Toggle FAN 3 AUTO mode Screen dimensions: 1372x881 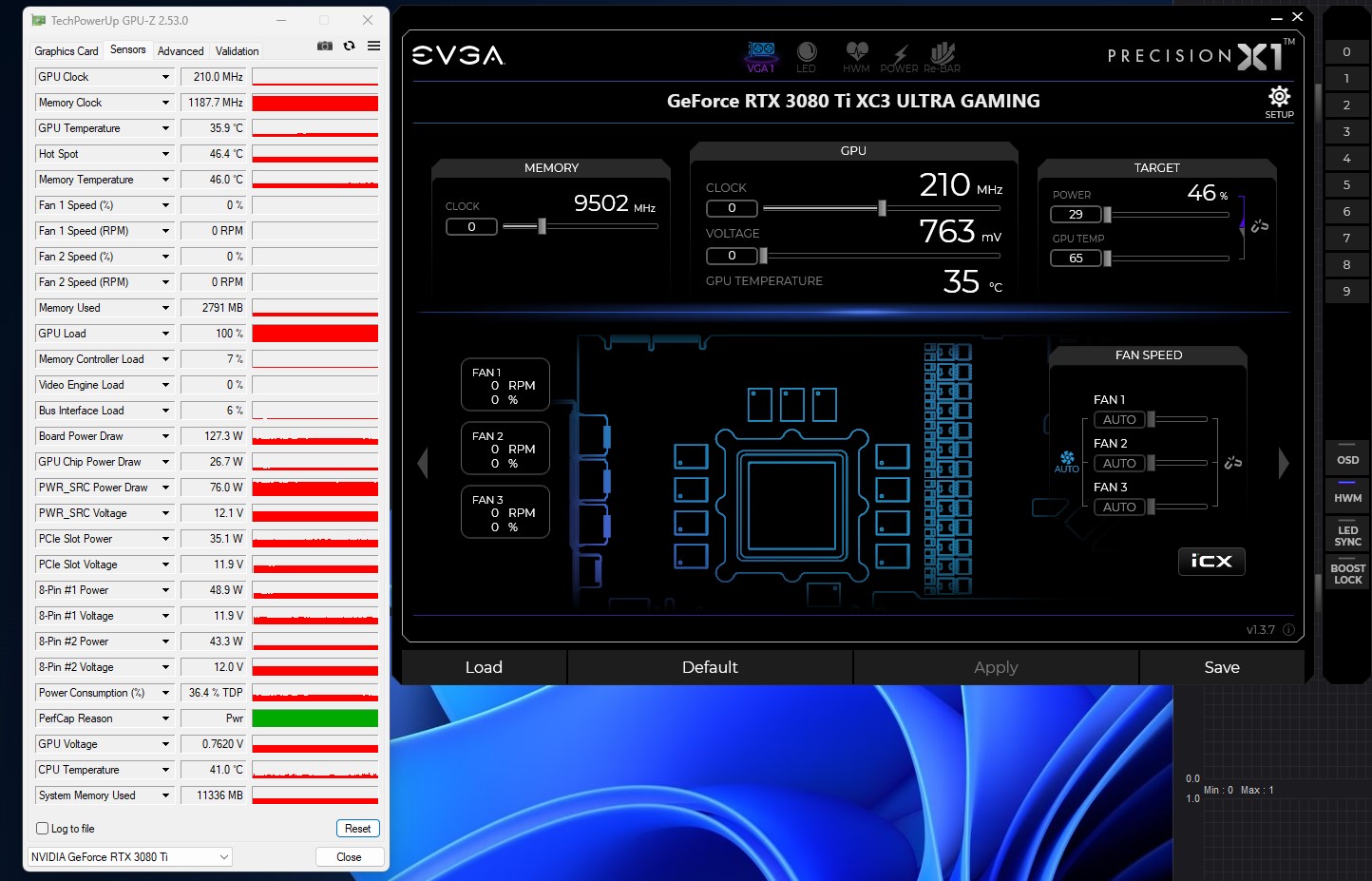click(1119, 507)
